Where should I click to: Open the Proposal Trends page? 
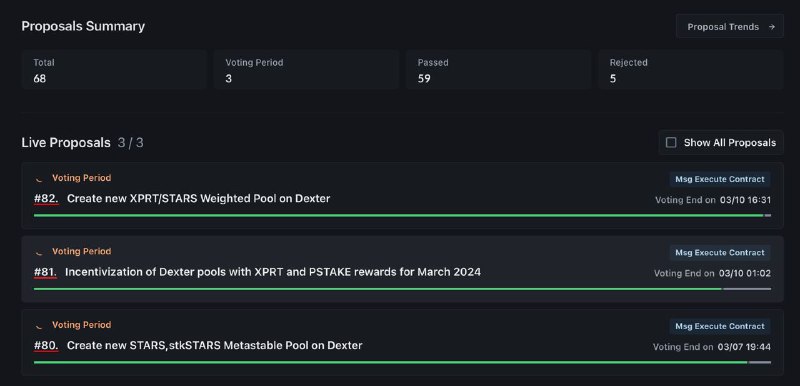730,27
